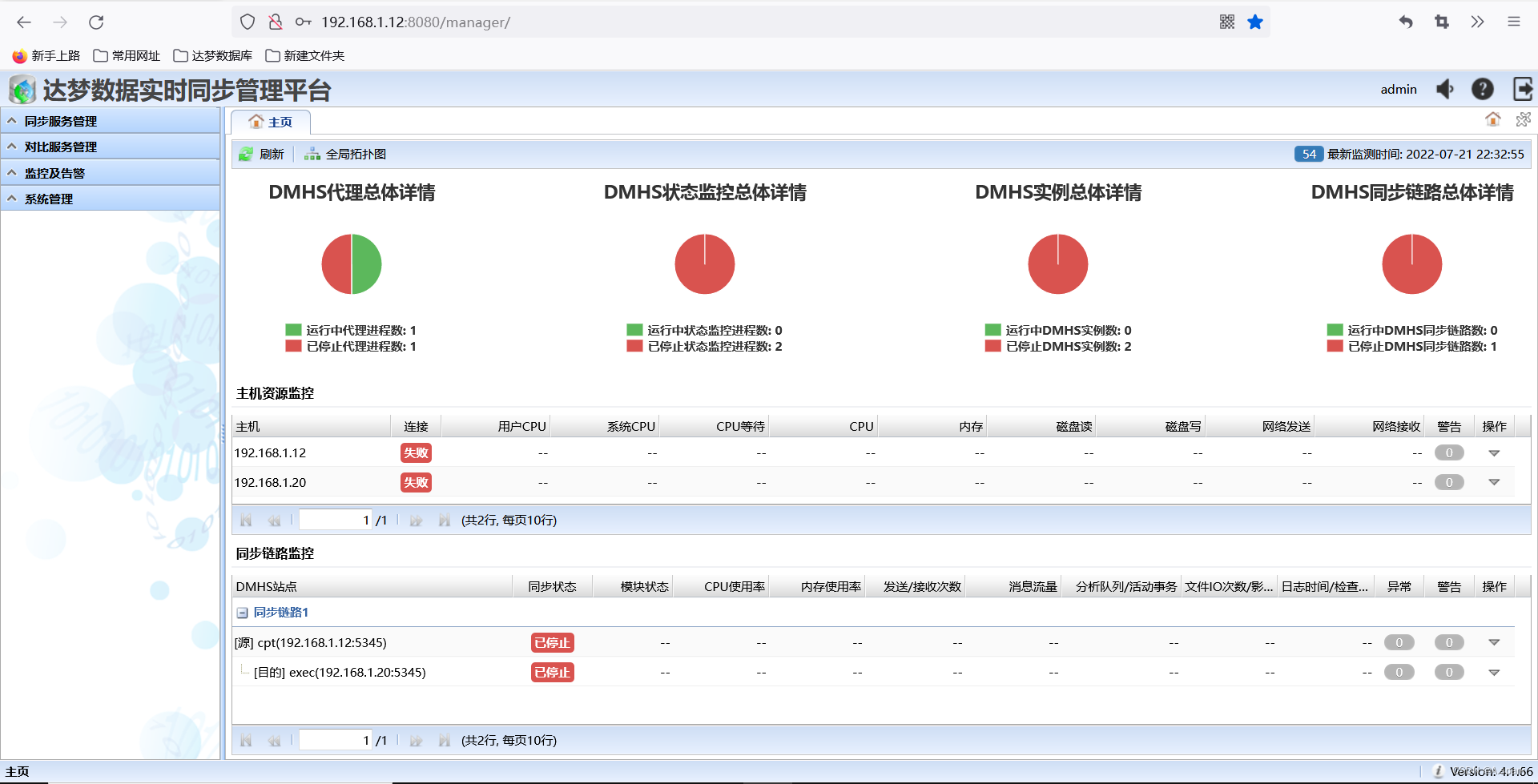The width and height of the screenshot is (1538, 784).
Task: Go to previous page in sync link pager
Action: pyautogui.click(x=274, y=741)
